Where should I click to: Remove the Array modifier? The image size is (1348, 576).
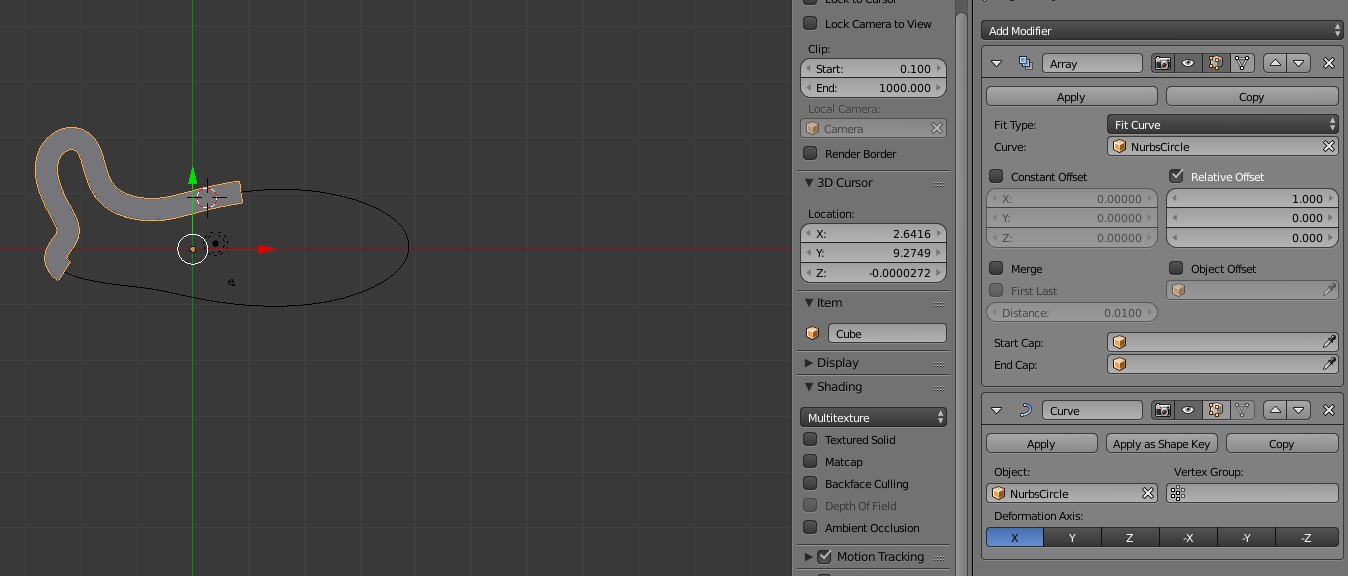coord(1329,63)
